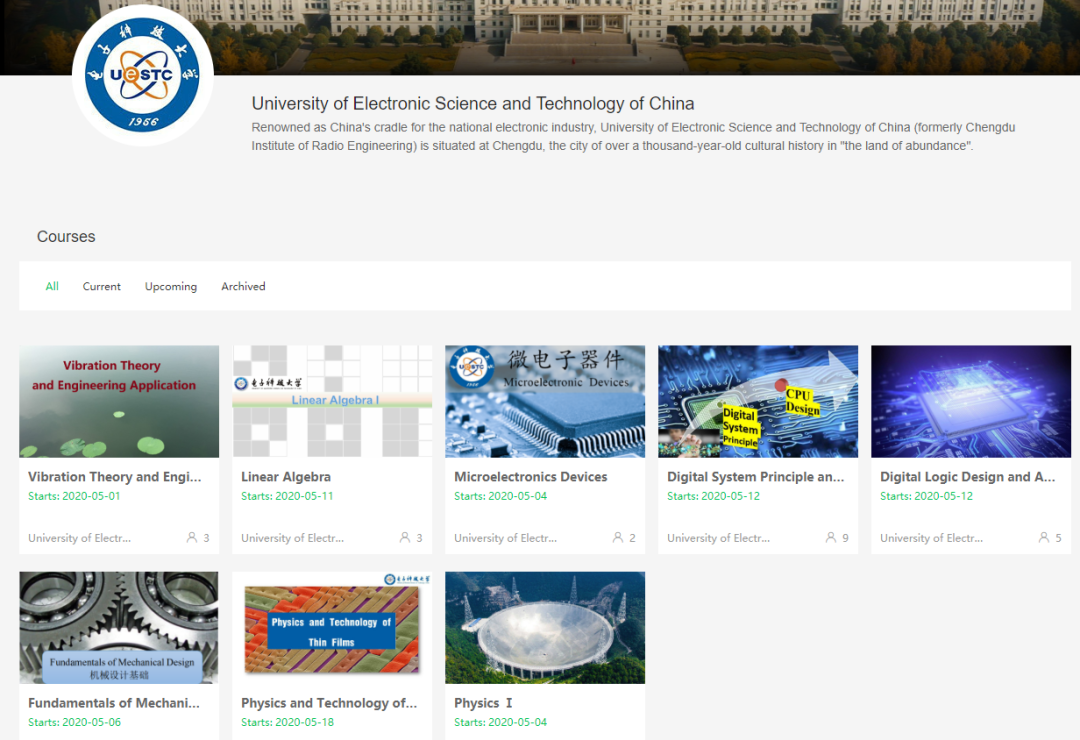Click the 'Microelectronics Devices' course title
The image size is (1080, 740).
[x=530, y=477]
